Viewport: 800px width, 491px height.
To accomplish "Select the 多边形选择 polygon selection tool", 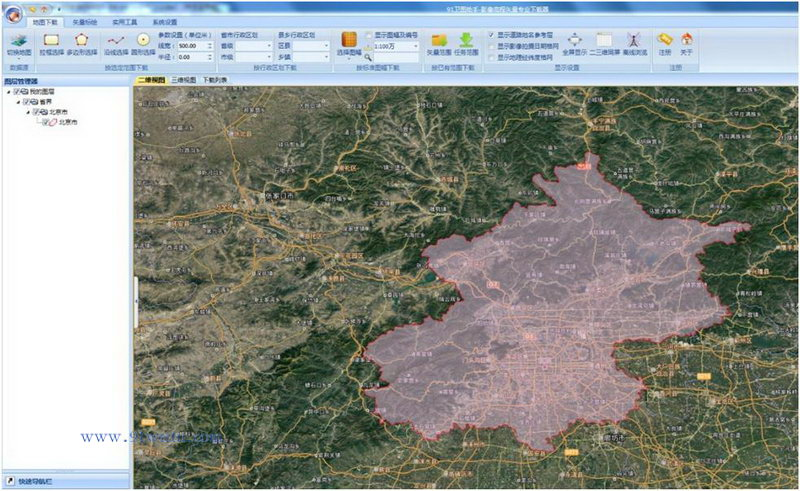I will [82, 40].
